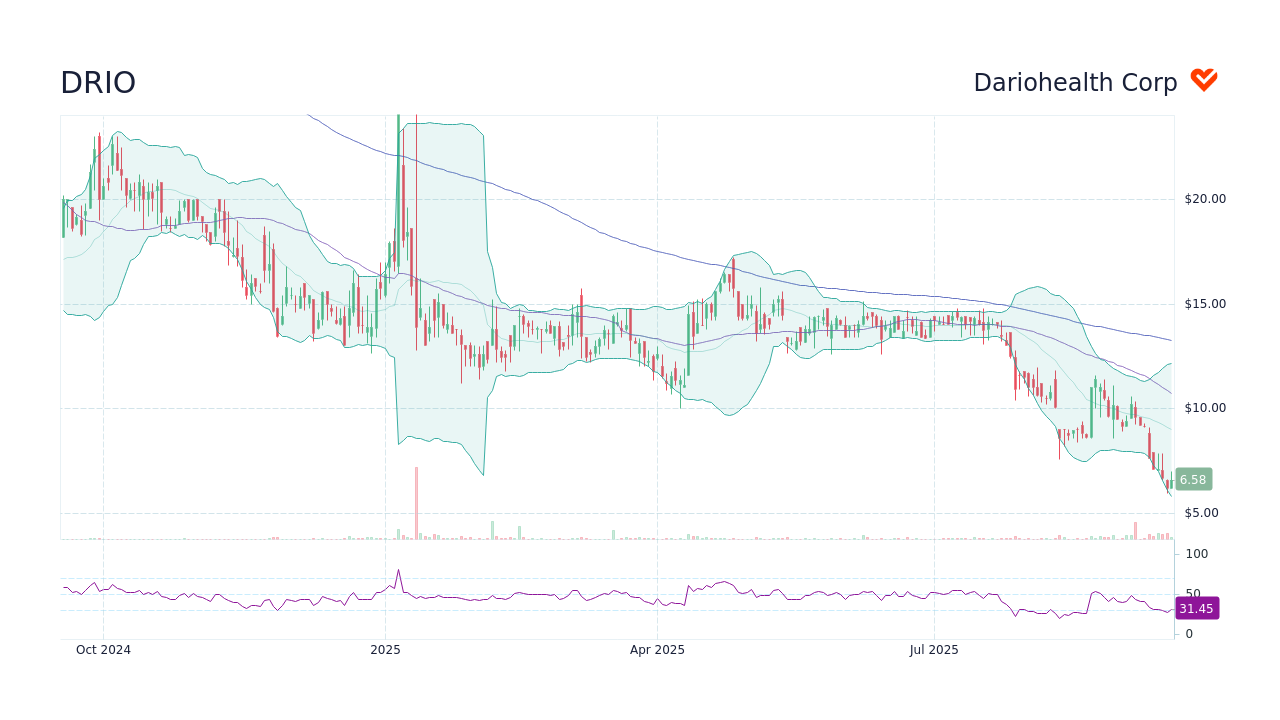The height and width of the screenshot is (720, 1280).
Task: Click the Jul 2025 date label
Action: pyautogui.click(x=934, y=650)
